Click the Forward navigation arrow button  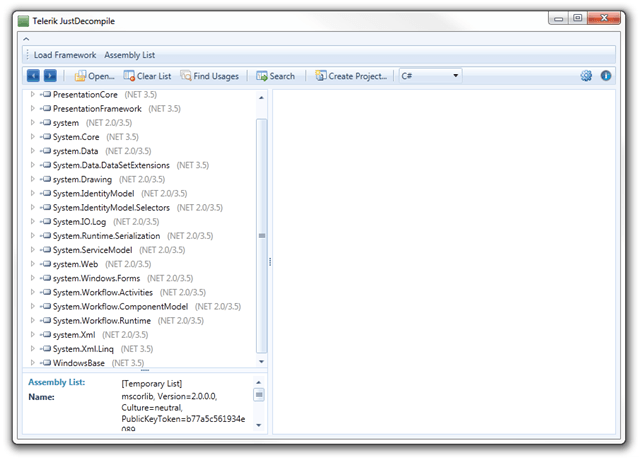pyautogui.click(x=50, y=76)
